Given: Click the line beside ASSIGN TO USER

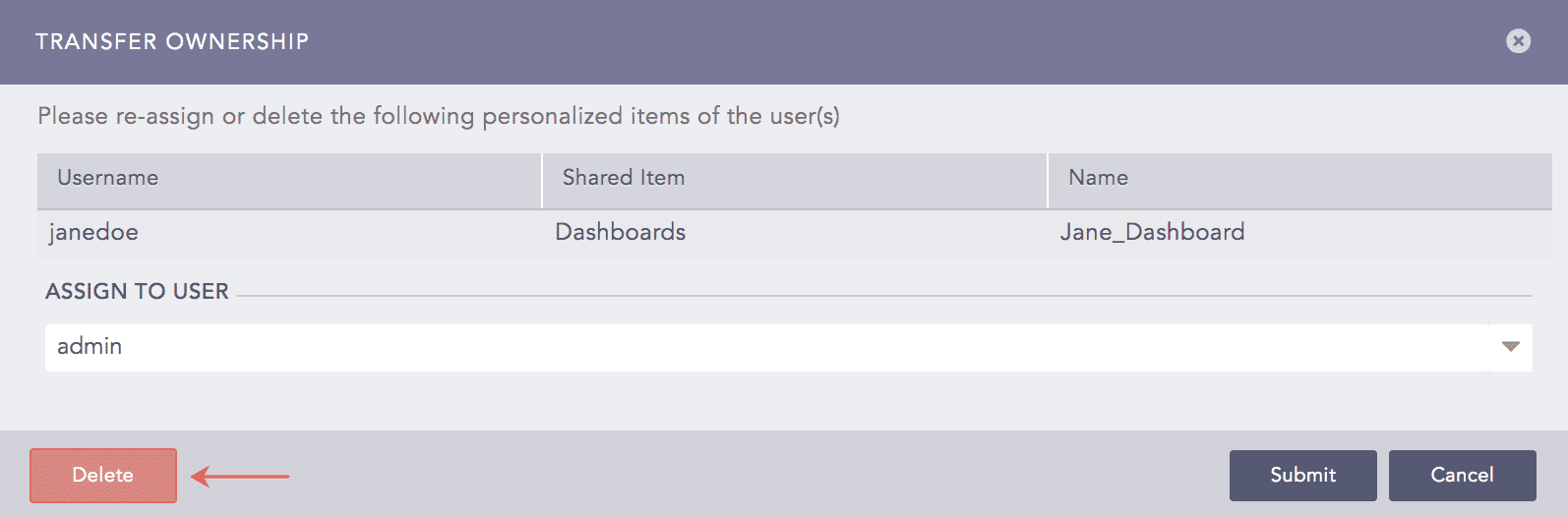Looking at the screenshot, I should [x=883, y=295].
